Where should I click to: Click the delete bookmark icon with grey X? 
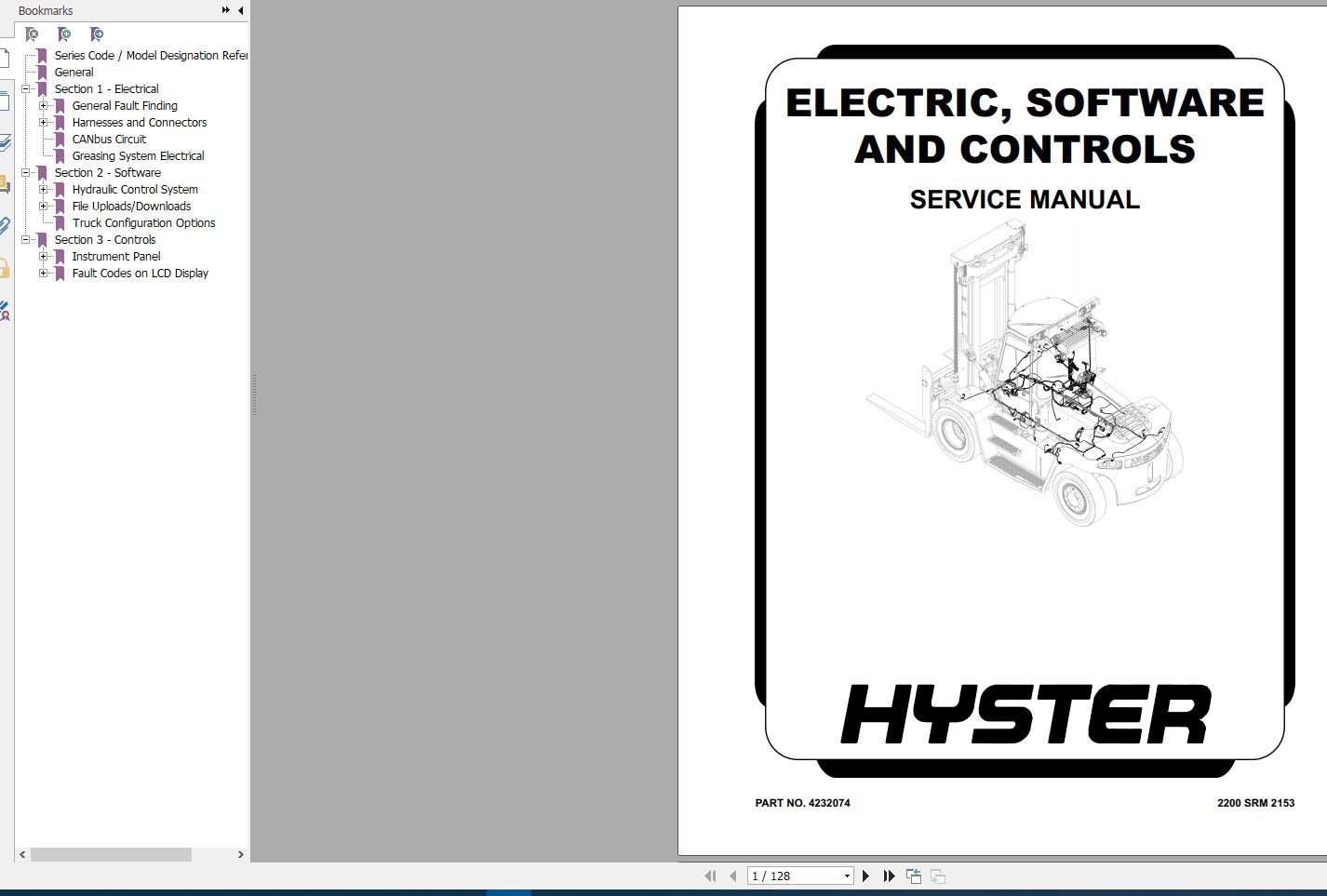tap(33, 34)
